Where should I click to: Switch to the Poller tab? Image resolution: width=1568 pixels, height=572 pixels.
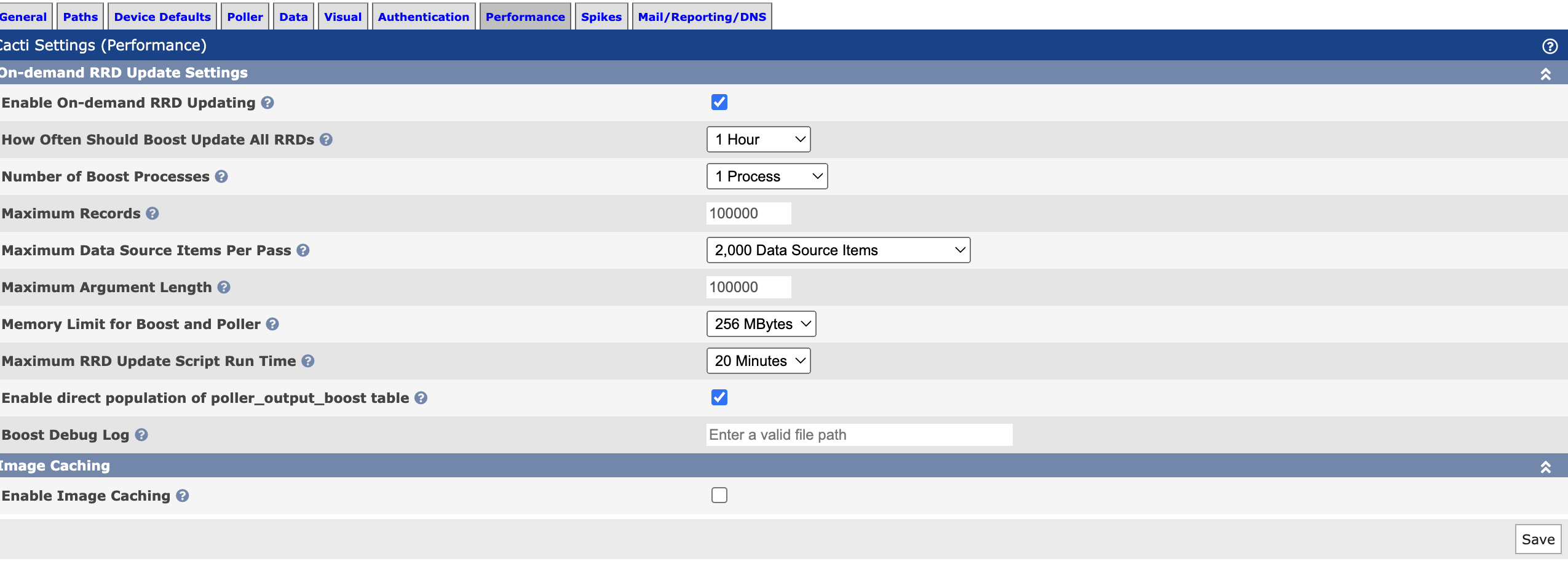[245, 17]
